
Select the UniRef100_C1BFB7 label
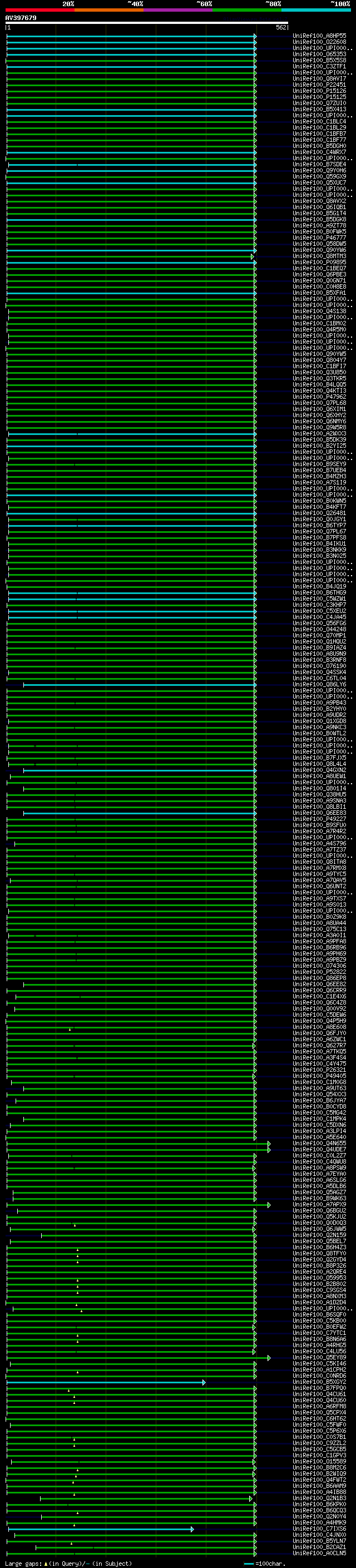319,133
